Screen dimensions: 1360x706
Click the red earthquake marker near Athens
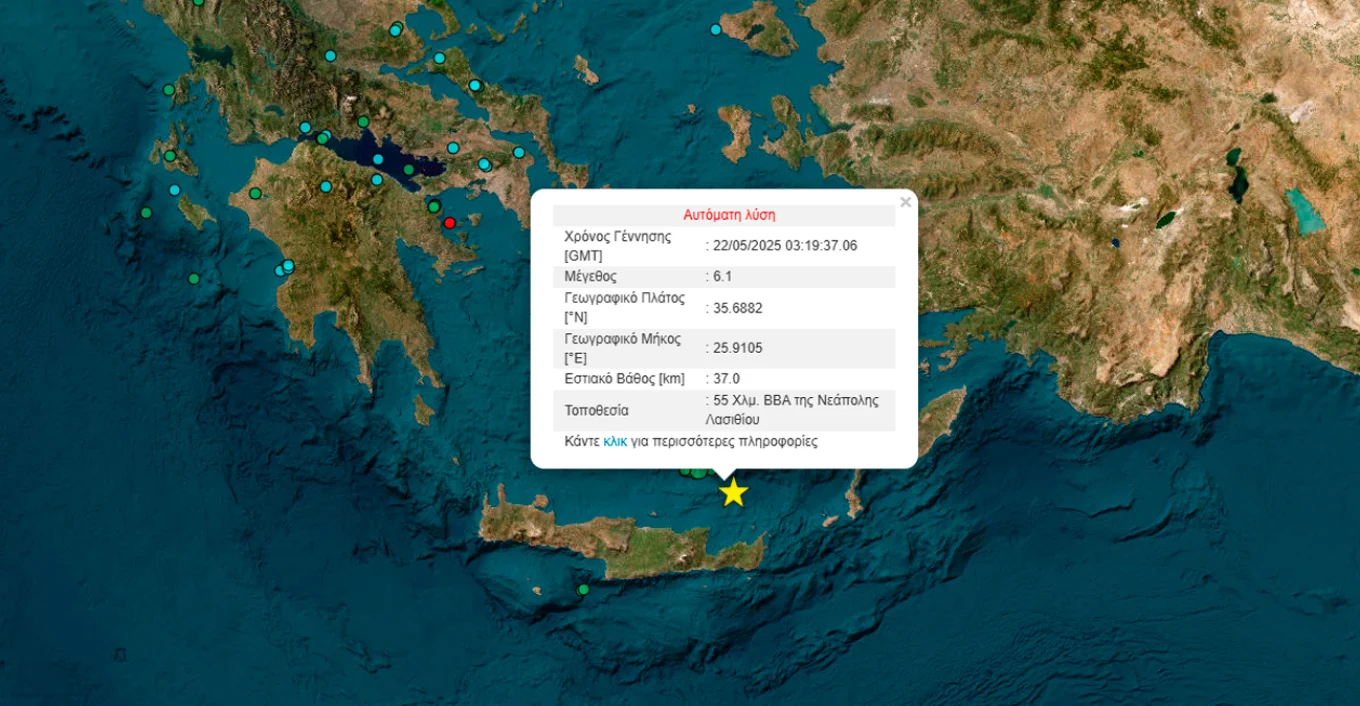(450, 223)
